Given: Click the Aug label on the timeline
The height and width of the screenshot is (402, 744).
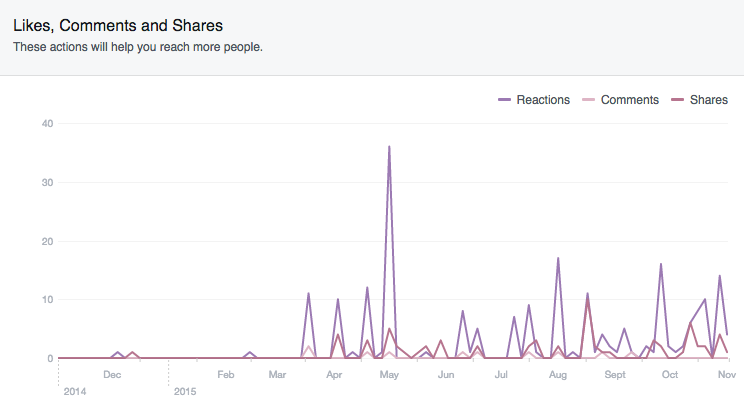Looking at the screenshot, I should pos(558,375).
